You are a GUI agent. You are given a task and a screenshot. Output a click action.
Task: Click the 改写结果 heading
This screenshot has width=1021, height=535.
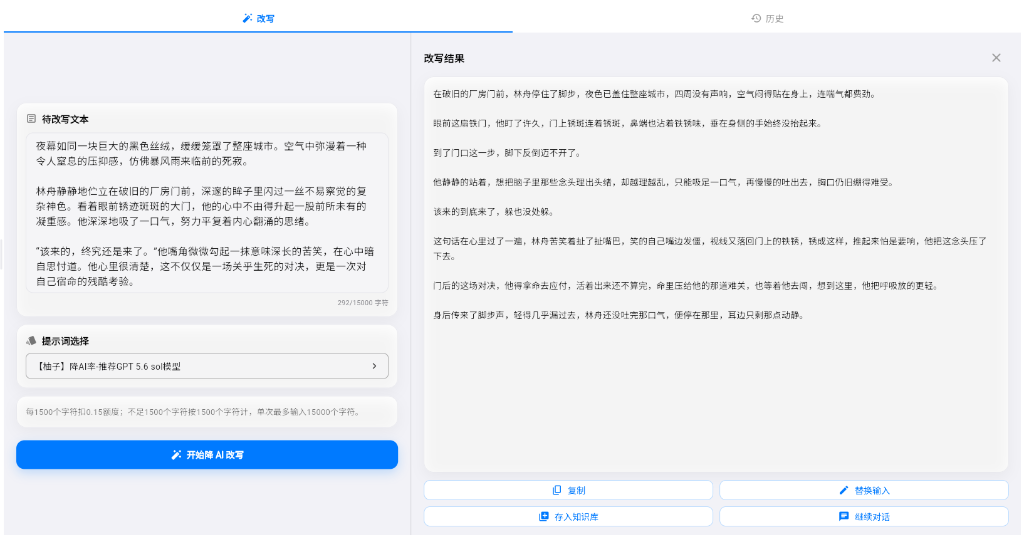(x=444, y=59)
